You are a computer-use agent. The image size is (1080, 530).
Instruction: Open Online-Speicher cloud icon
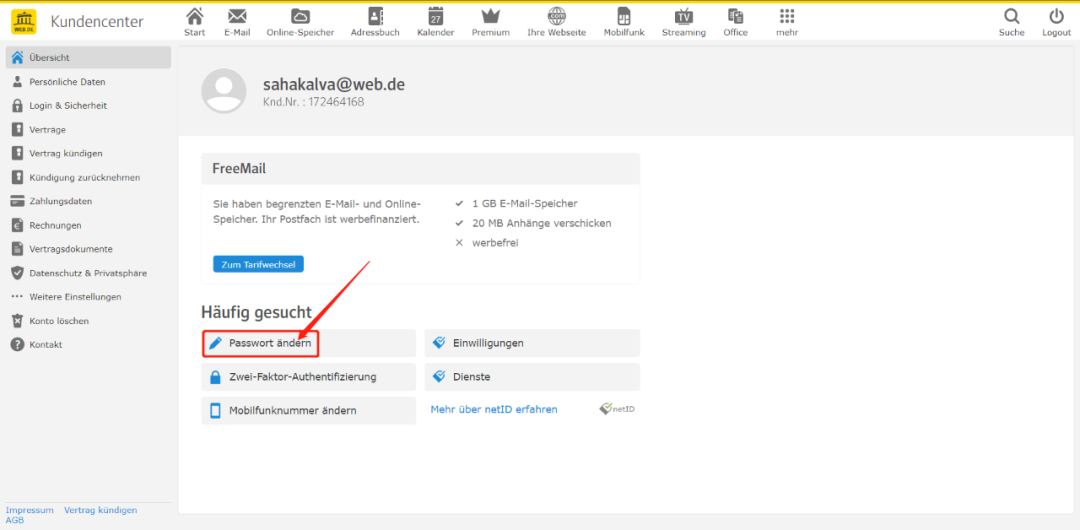[x=300, y=16]
